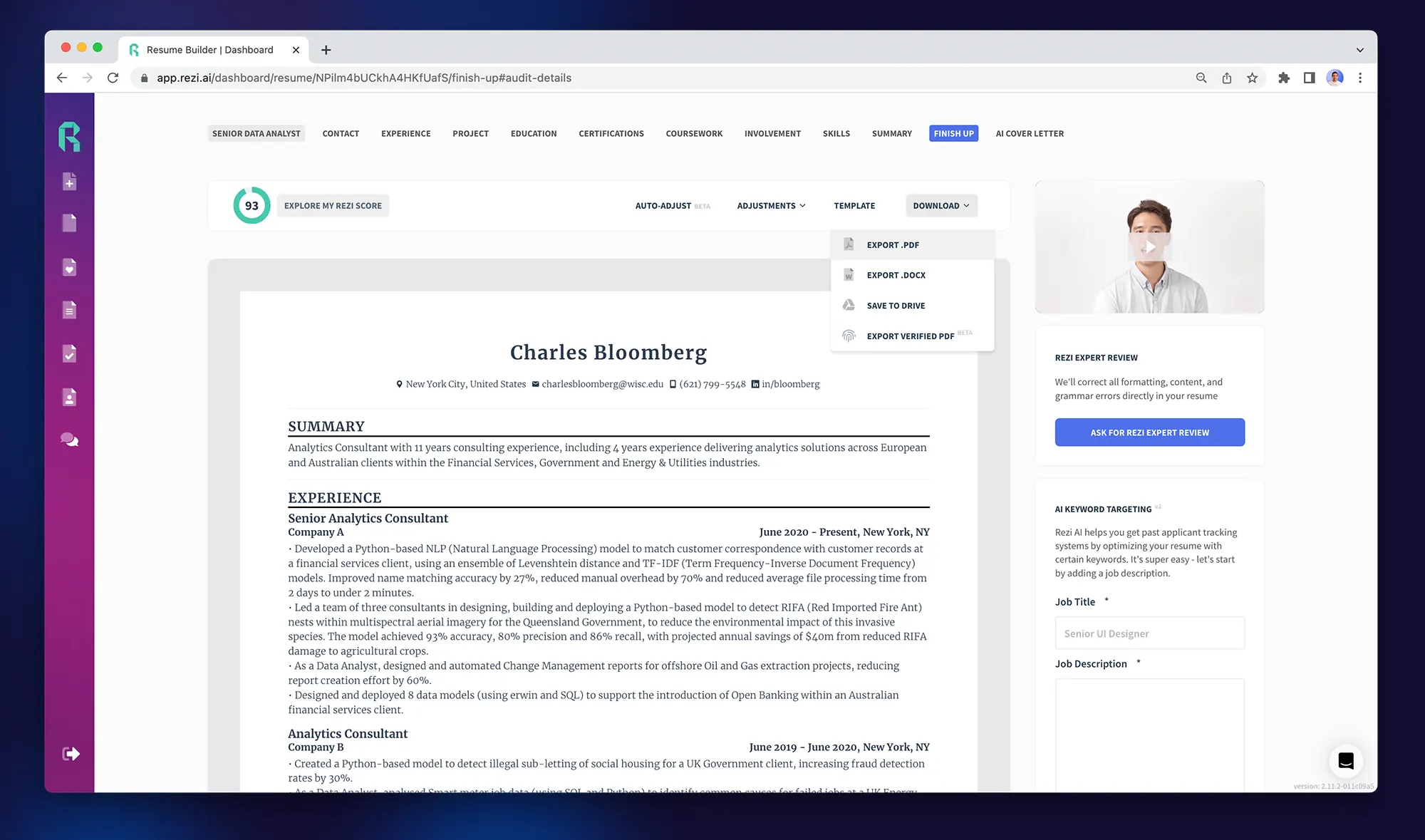Click the phone number (621) 799-5548

(712, 384)
